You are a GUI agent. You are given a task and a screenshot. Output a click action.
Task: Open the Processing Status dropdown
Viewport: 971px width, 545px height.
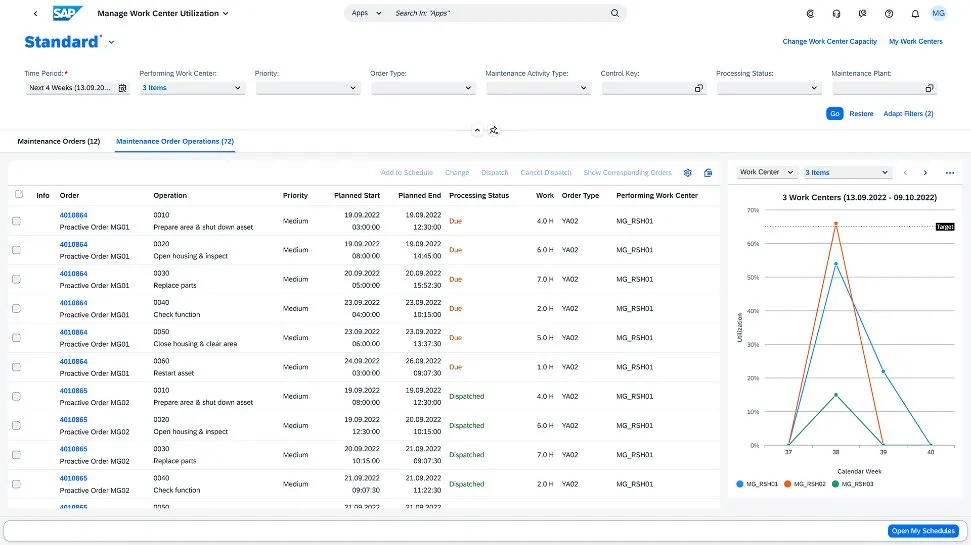(x=814, y=88)
